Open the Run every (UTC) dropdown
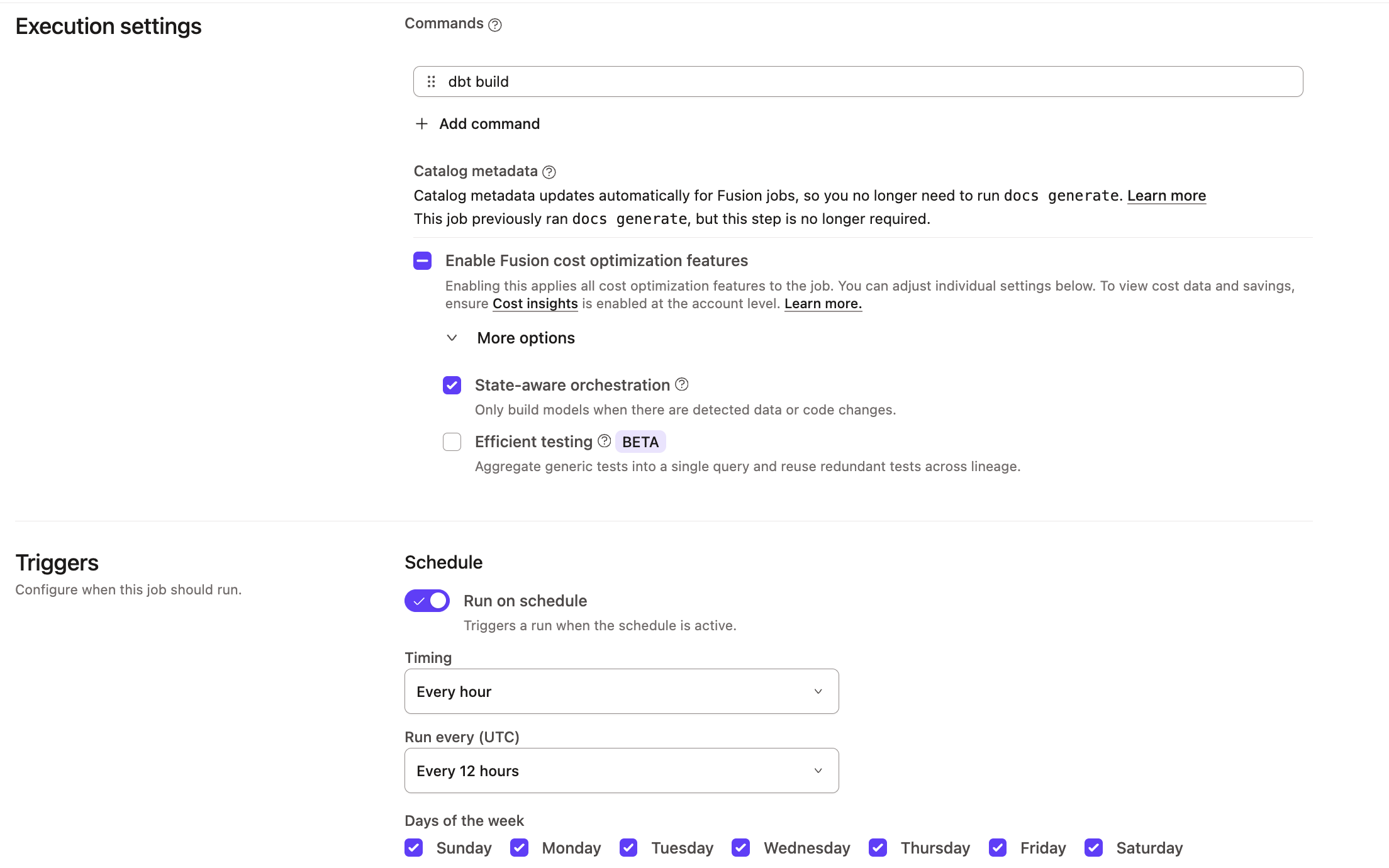 point(622,771)
